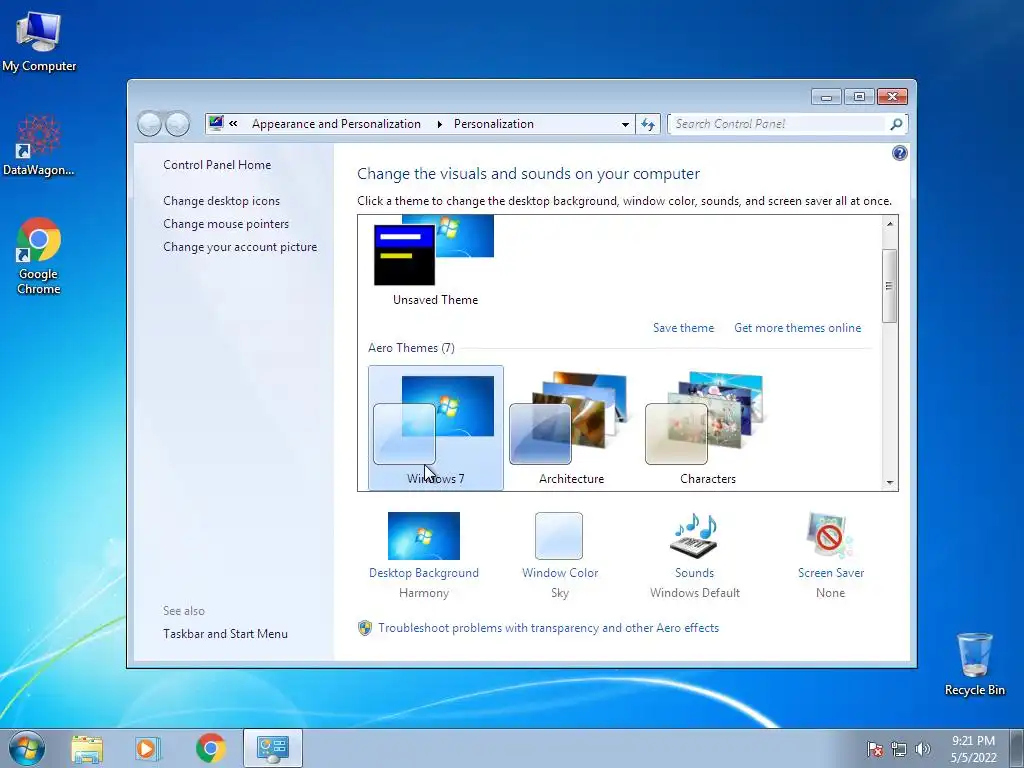Click the Control Panel taskbar button
Image resolution: width=1024 pixels, height=768 pixels.
(x=272, y=748)
